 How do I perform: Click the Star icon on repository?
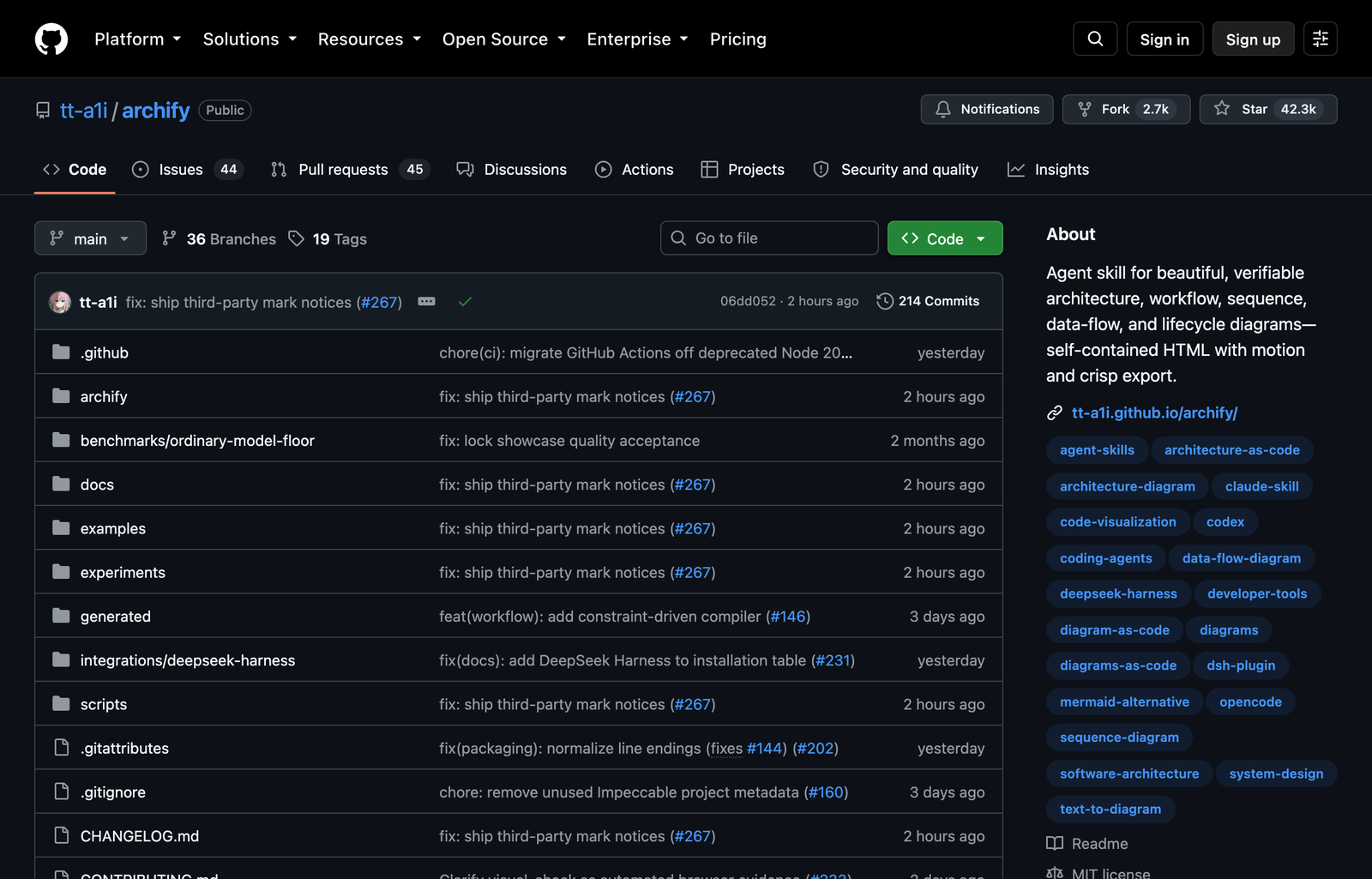click(x=1222, y=109)
